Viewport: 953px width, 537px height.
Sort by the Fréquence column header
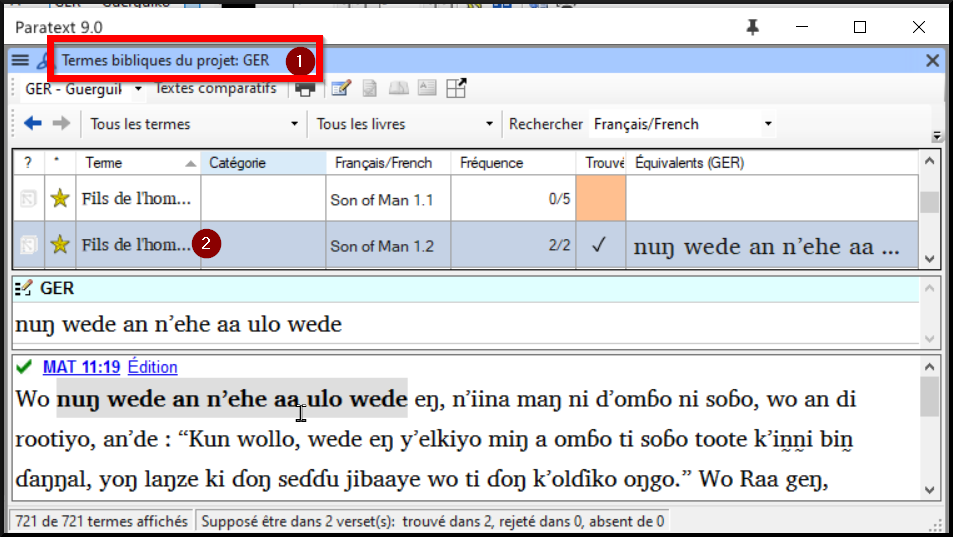(x=513, y=163)
